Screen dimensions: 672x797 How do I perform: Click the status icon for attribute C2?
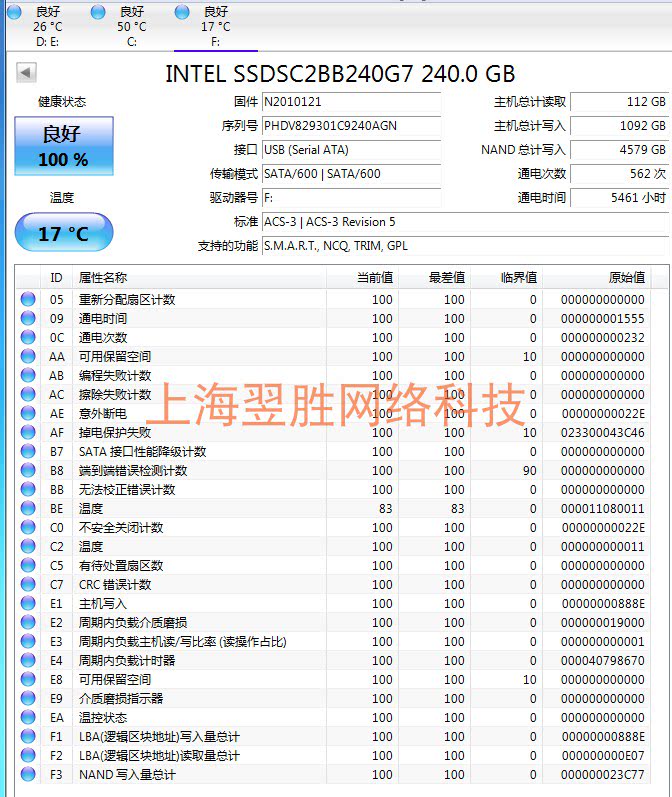point(28,546)
